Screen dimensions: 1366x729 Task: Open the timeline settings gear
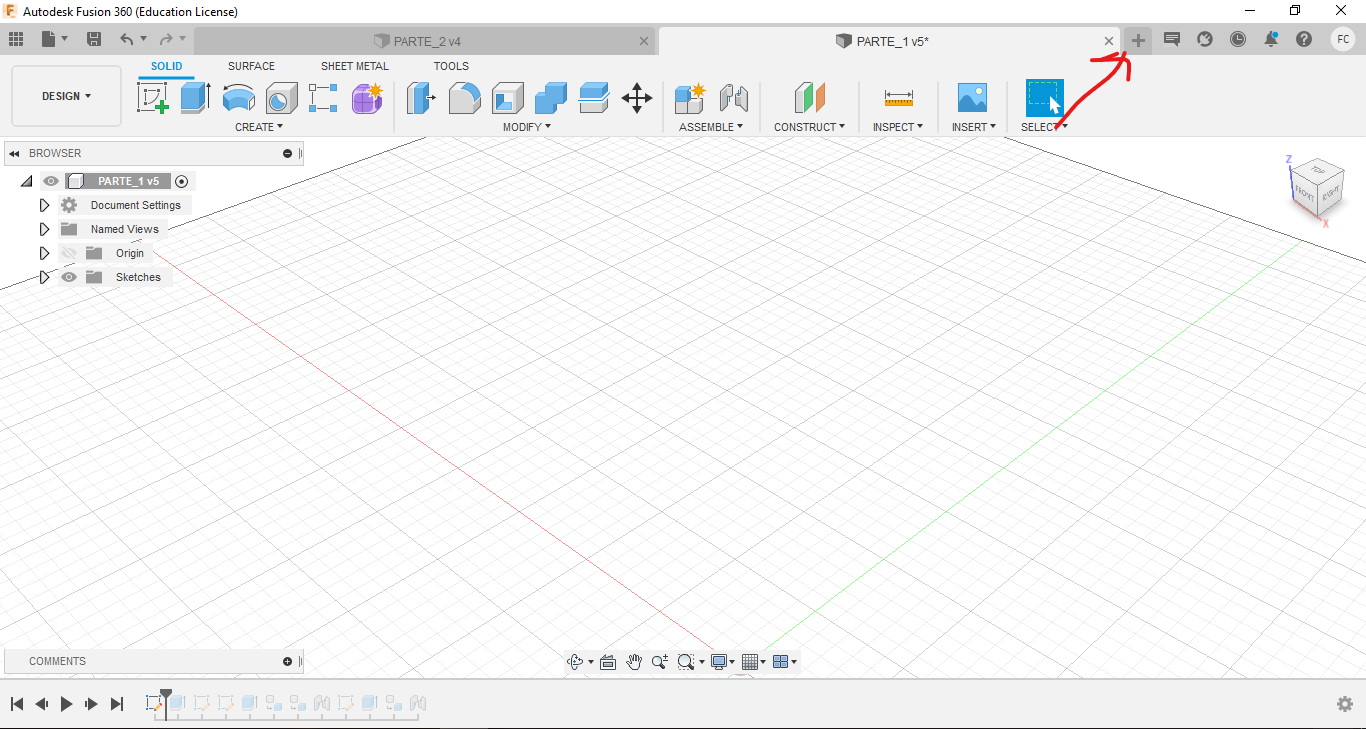[x=1345, y=704]
